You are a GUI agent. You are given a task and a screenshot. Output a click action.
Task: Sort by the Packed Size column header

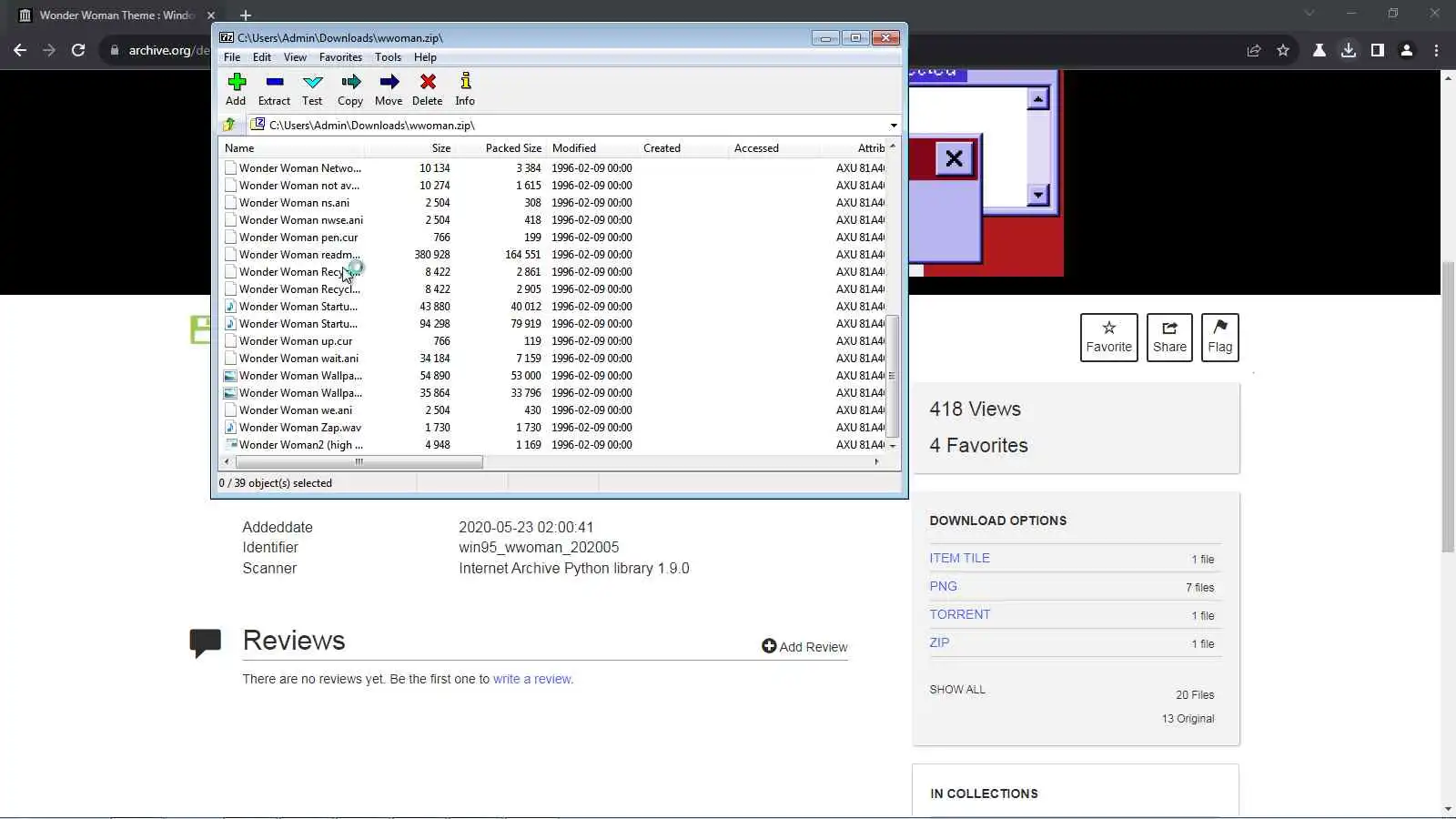point(513,148)
